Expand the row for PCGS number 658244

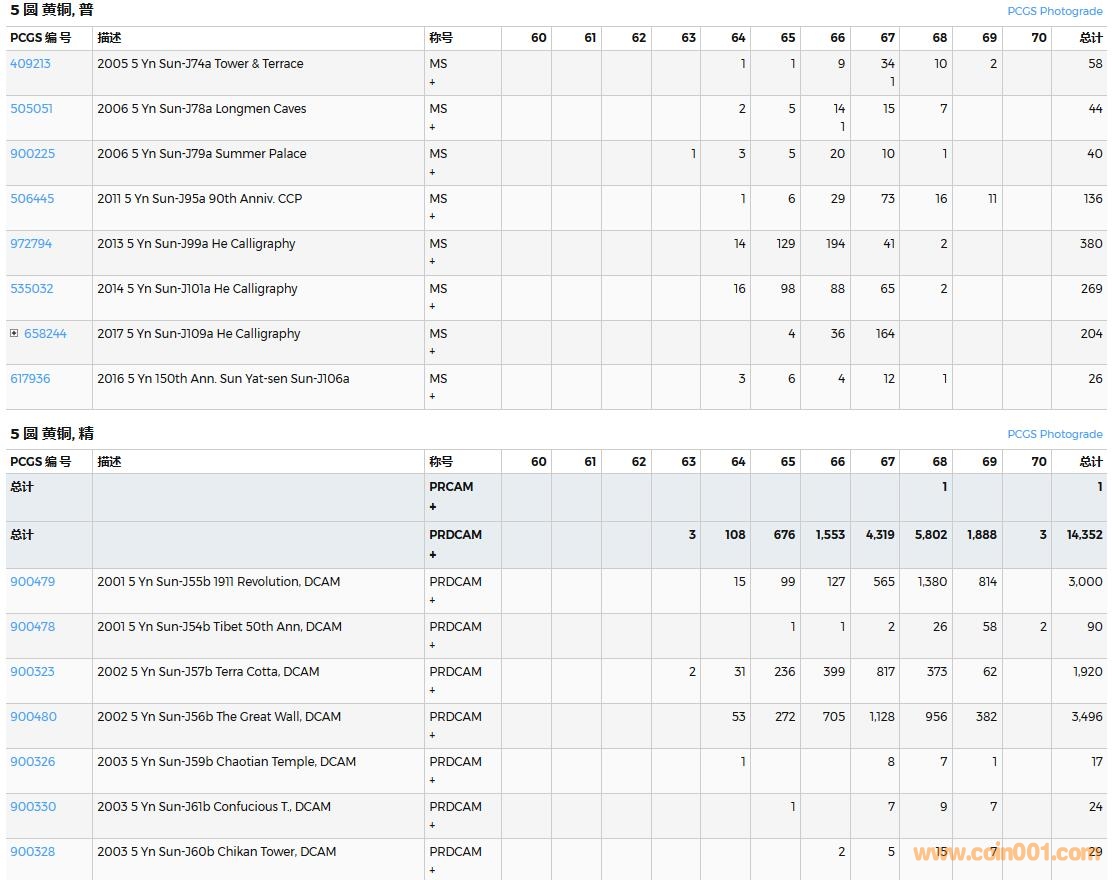14,333
